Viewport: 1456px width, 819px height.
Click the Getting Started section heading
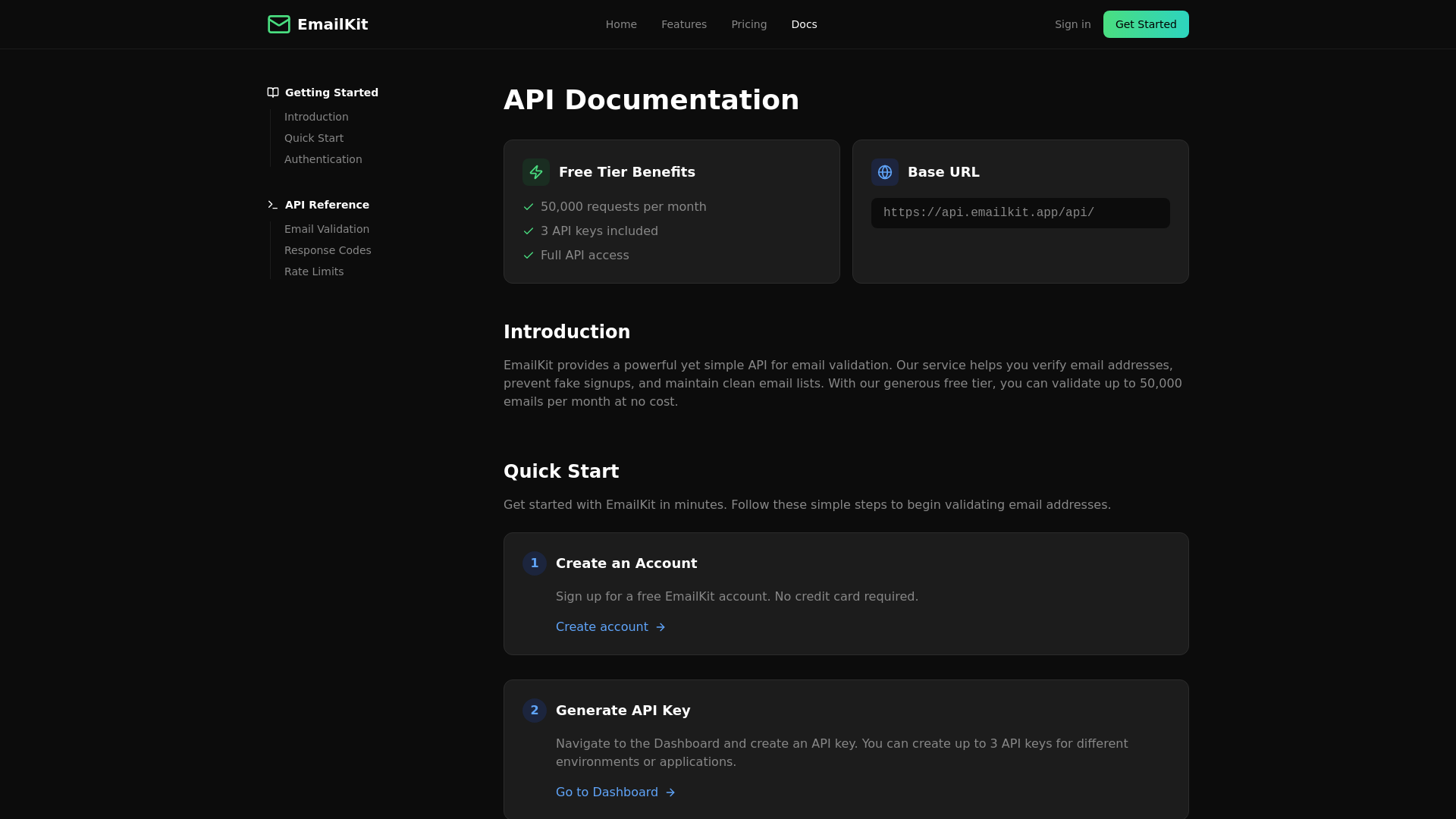[x=331, y=93]
